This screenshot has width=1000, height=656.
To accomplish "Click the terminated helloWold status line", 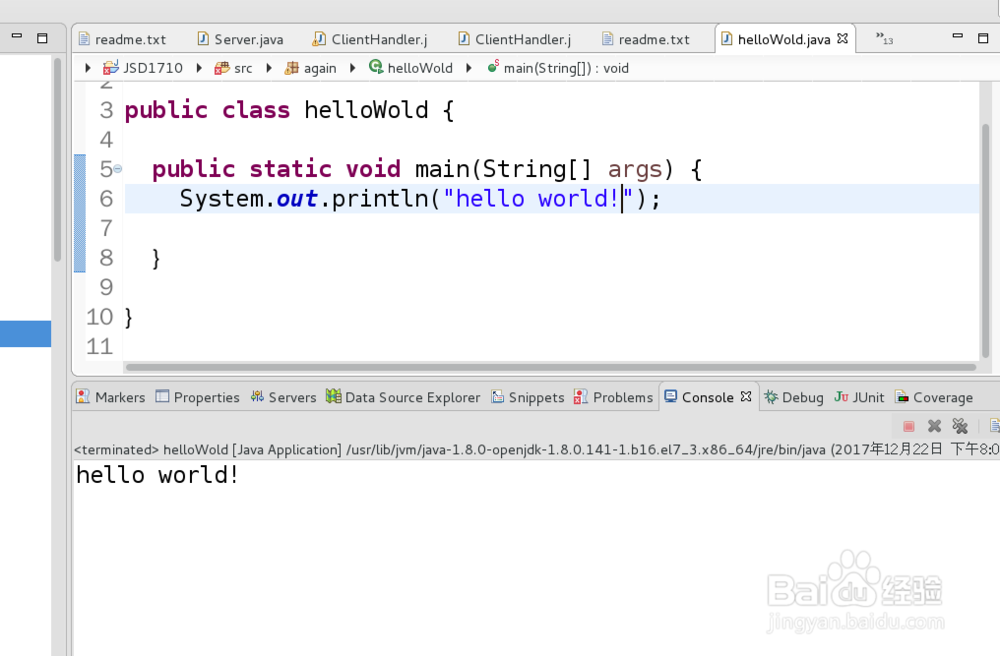I will point(536,449).
